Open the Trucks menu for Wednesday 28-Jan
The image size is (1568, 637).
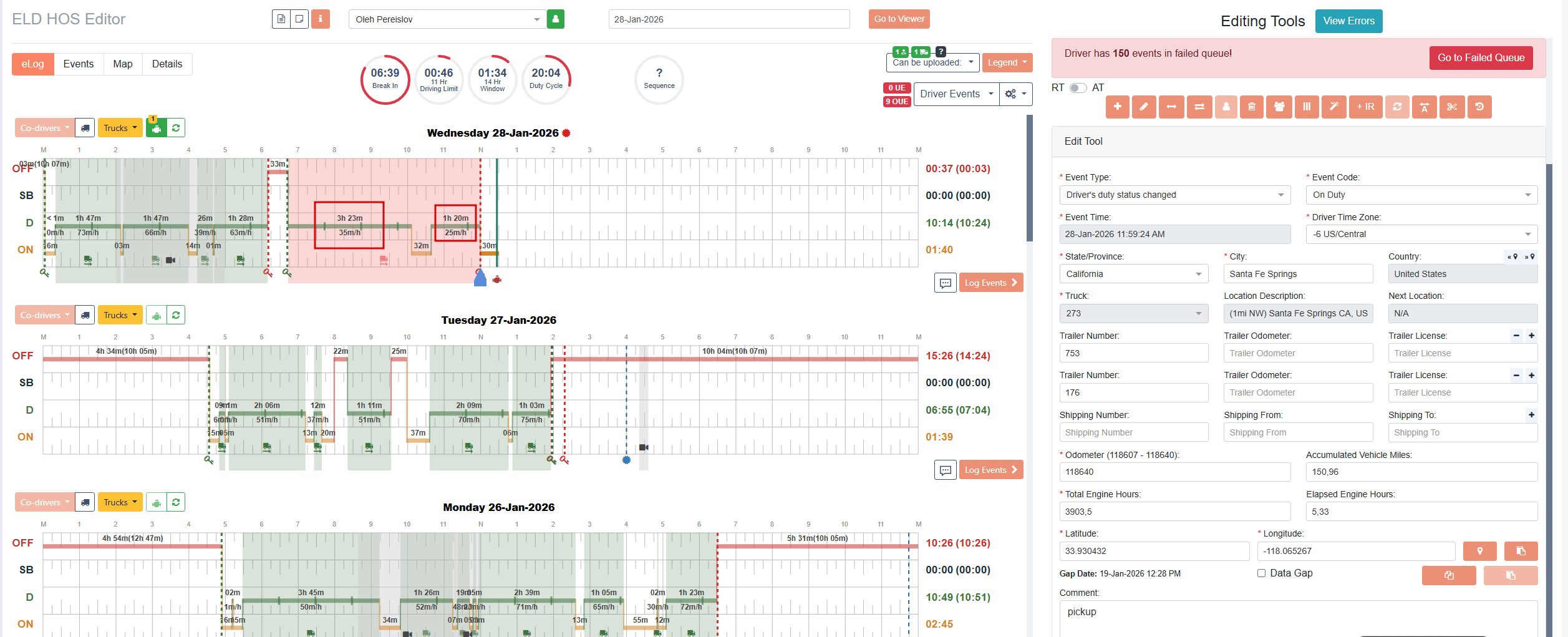point(120,128)
